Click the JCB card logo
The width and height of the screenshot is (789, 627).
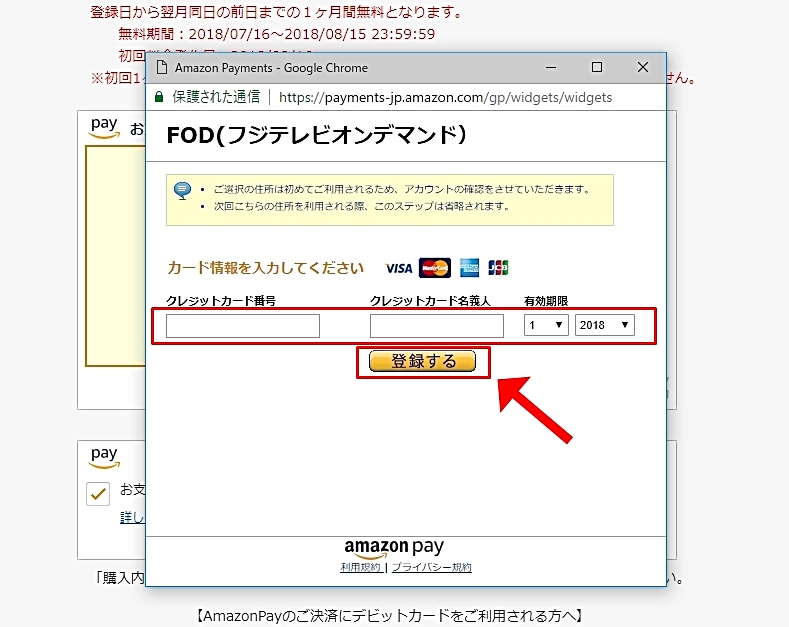click(498, 268)
